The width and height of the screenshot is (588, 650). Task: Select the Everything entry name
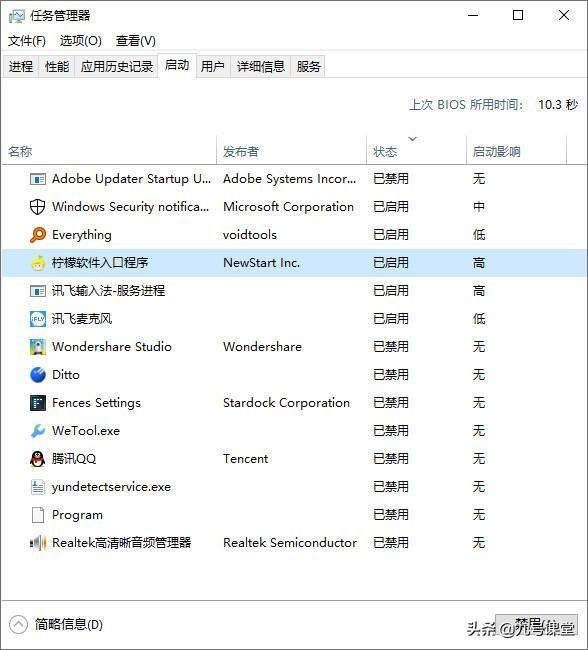tap(82, 235)
